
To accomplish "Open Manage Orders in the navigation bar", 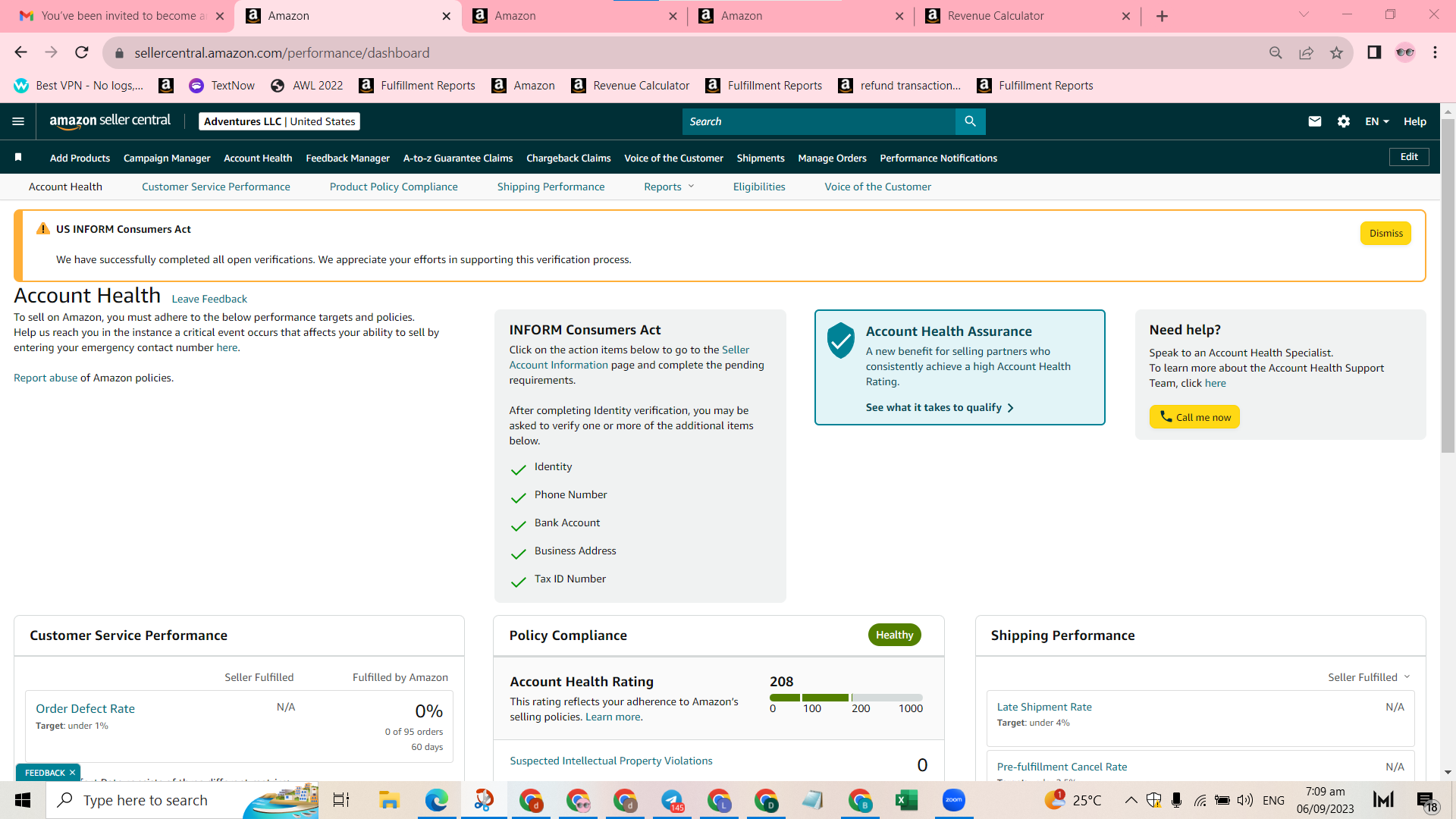I will click(832, 158).
